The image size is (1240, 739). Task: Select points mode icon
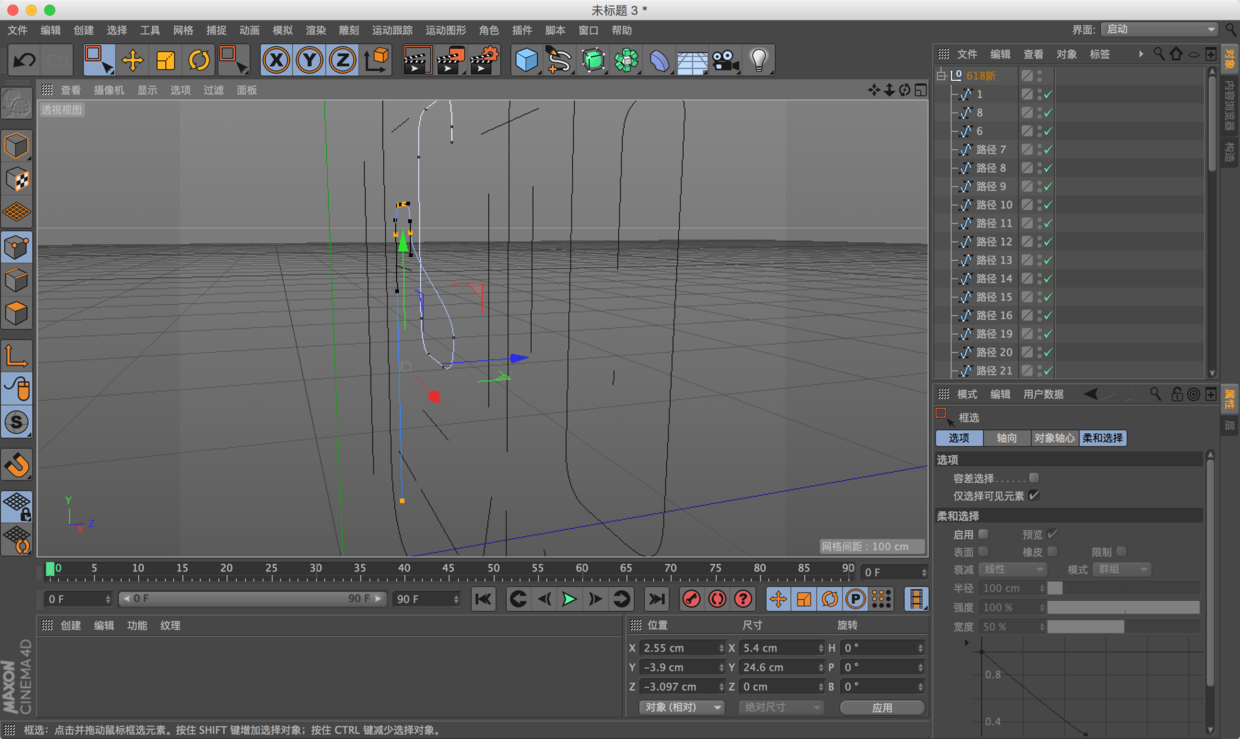pyautogui.click(x=16, y=246)
